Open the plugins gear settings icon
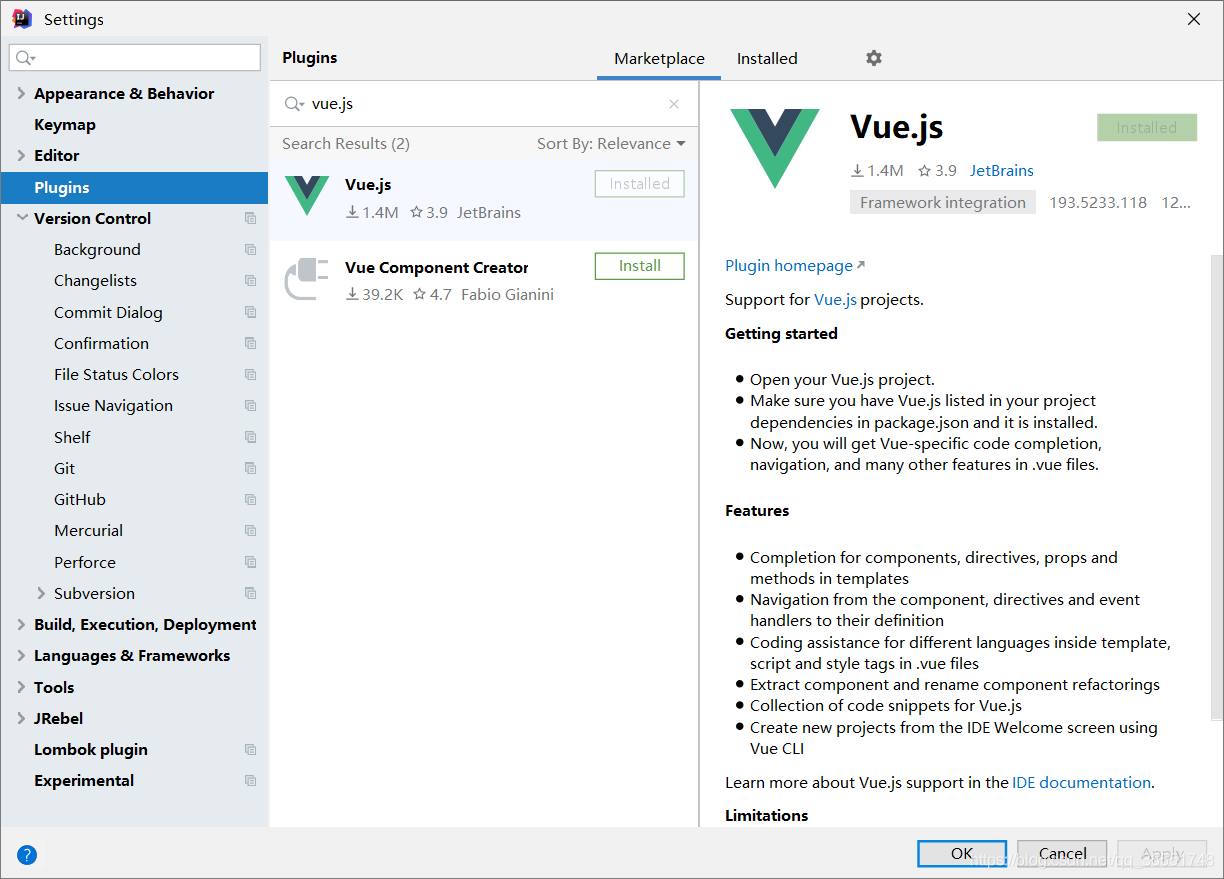This screenshot has height=879, width=1224. pyautogui.click(x=874, y=58)
